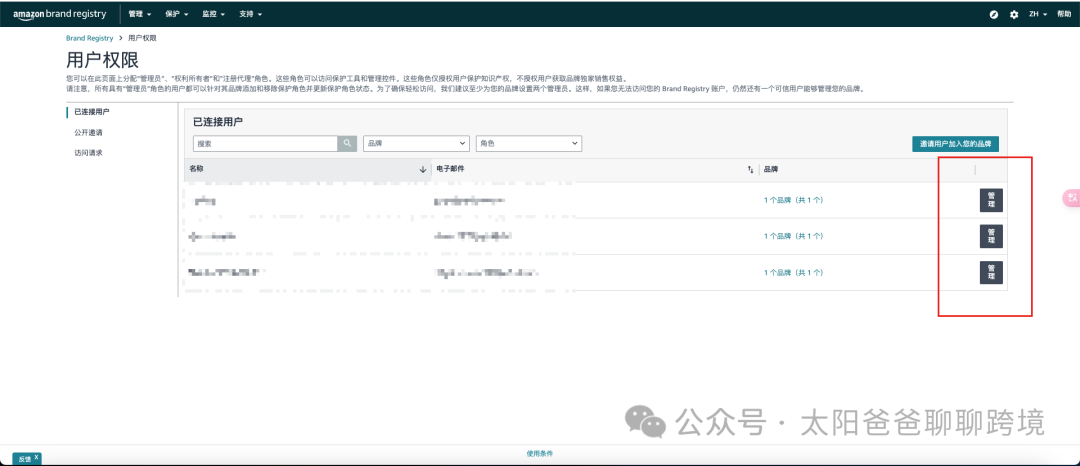Click the 品牌 column header

point(771,169)
